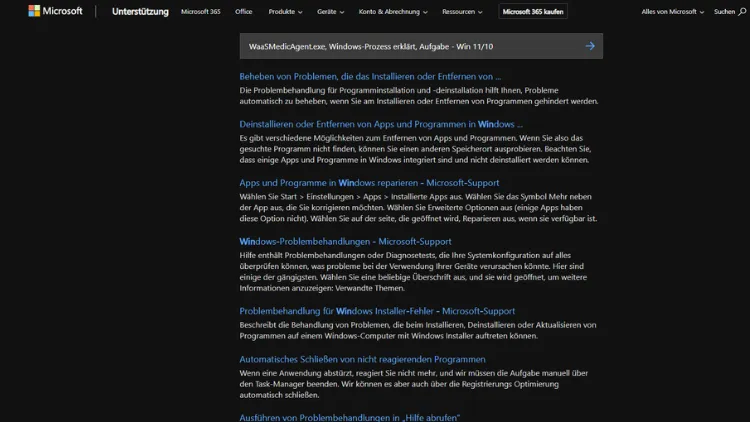Expand the Ressourcen dropdown menu
This screenshot has width=750, height=422.
coord(462,11)
